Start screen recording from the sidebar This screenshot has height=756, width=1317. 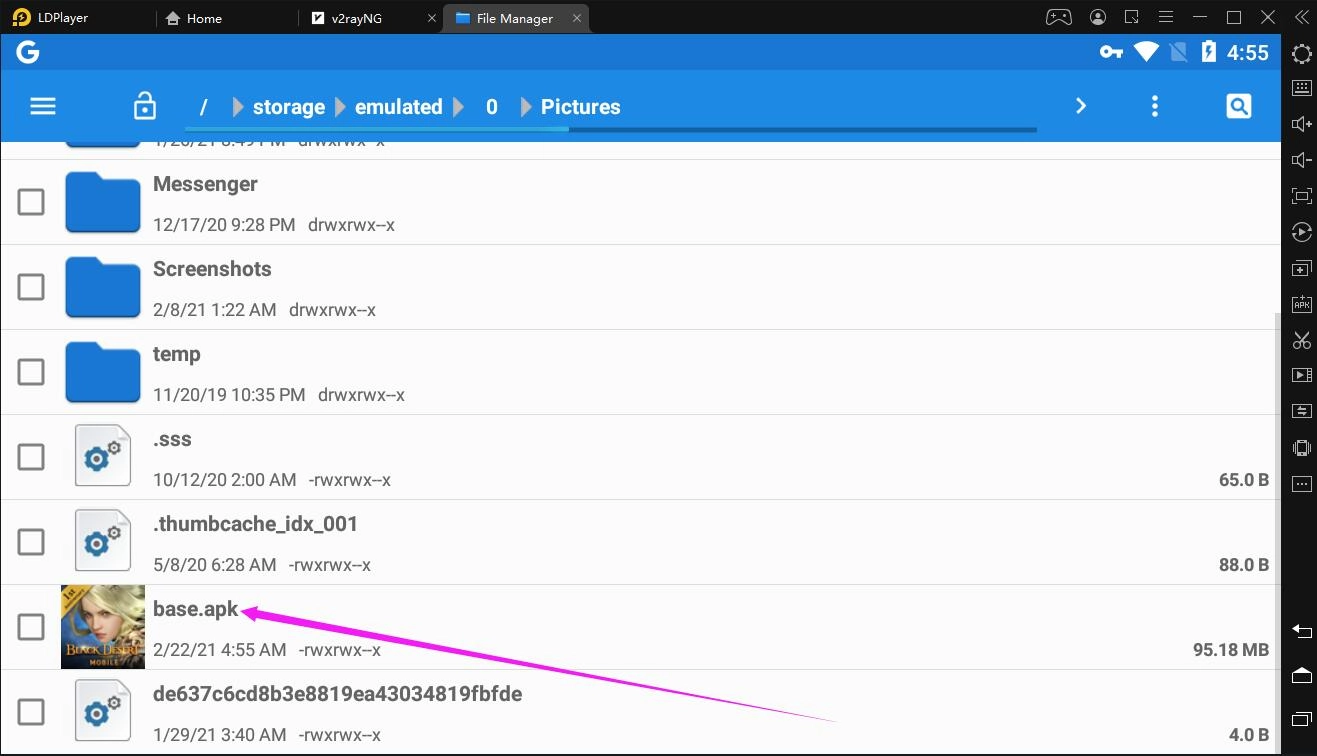coord(1301,375)
